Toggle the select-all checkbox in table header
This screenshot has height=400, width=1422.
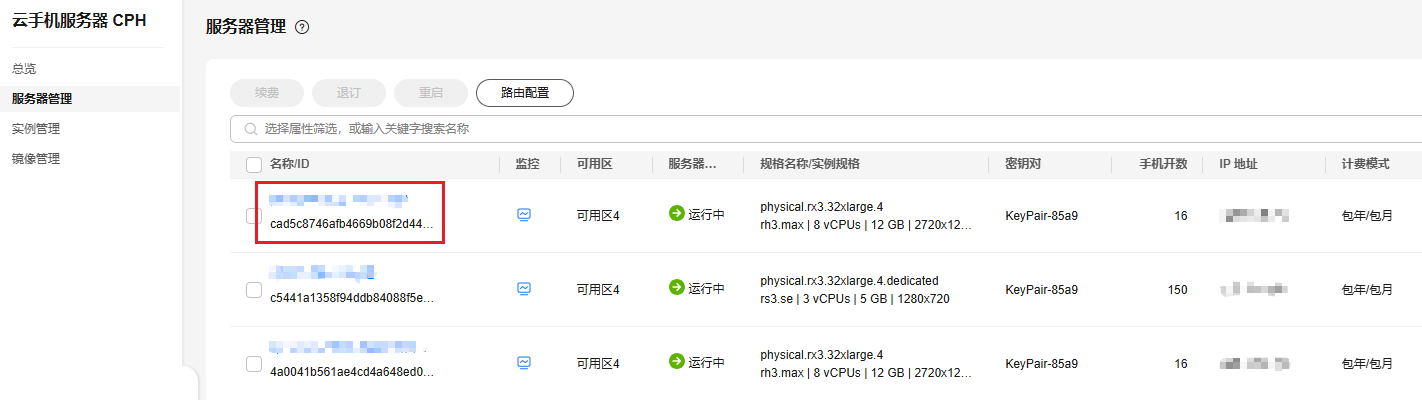coord(254,164)
